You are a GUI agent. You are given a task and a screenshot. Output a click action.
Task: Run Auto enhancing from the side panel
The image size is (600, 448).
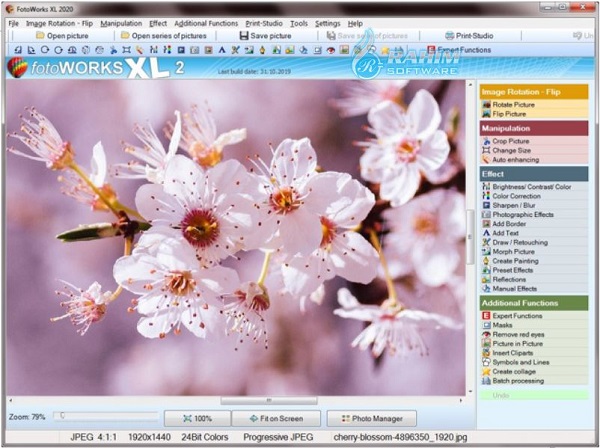[x=534, y=160]
